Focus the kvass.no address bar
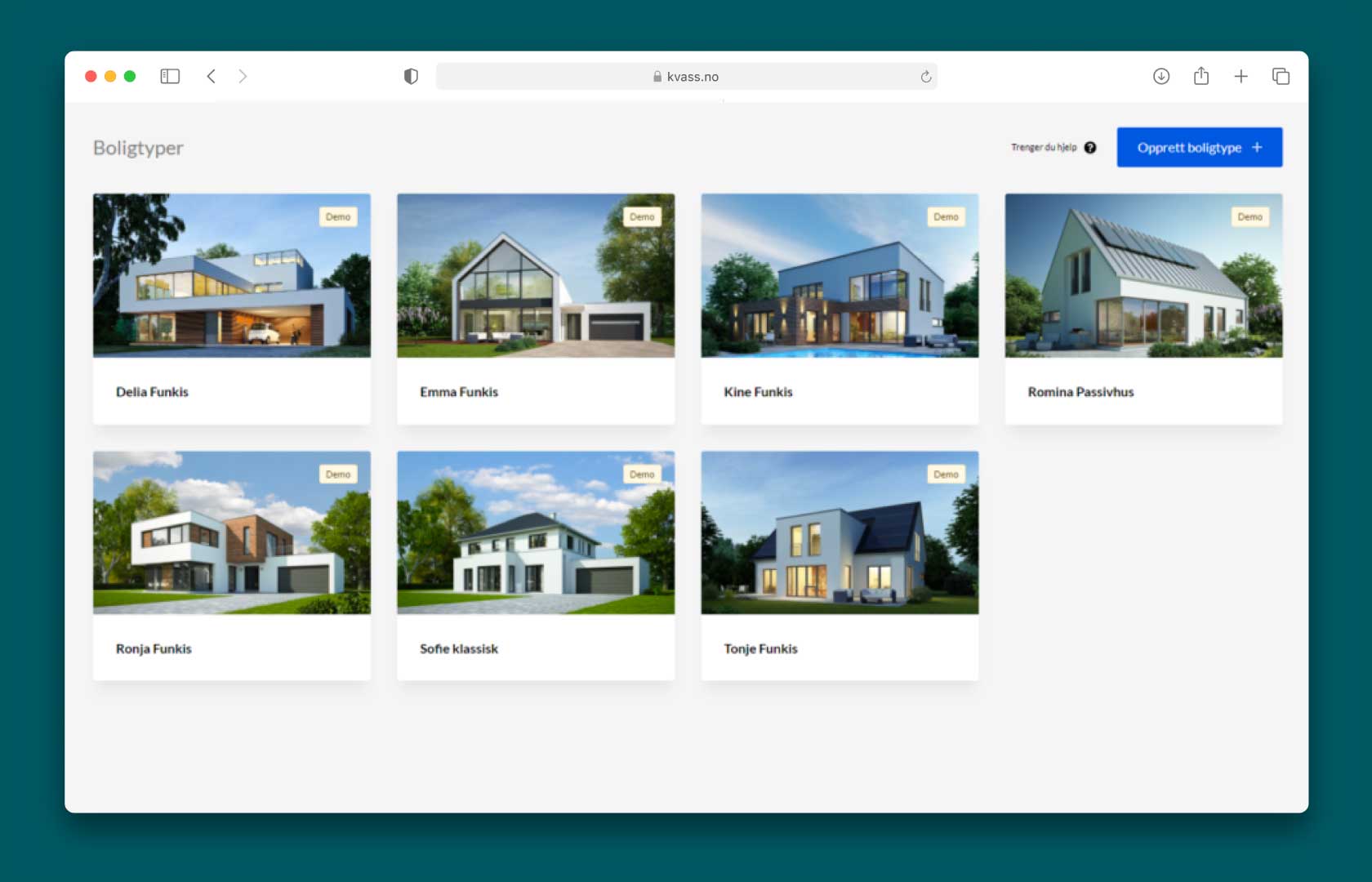 tap(686, 77)
